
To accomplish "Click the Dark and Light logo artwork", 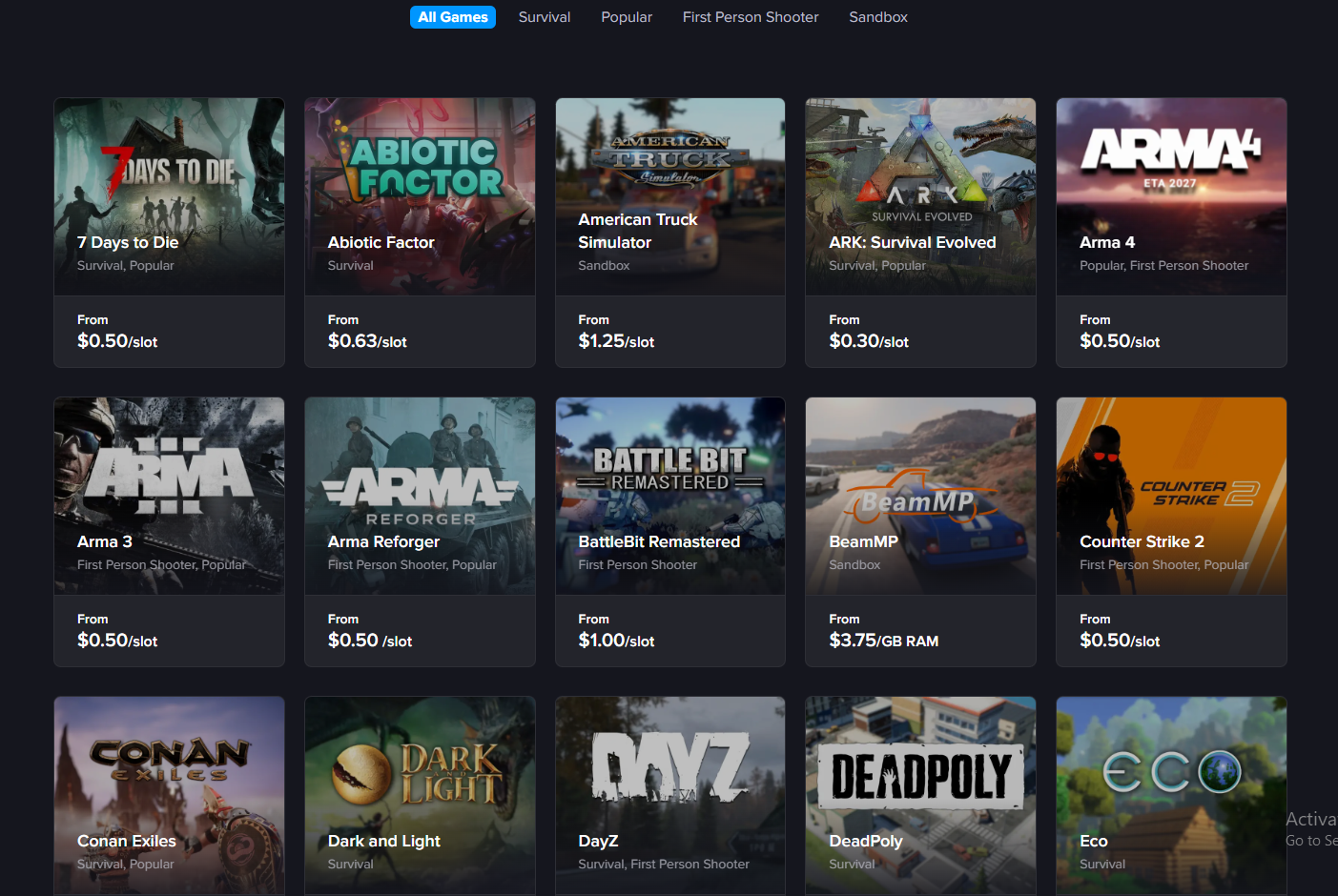I will pyautogui.click(x=419, y=774).
